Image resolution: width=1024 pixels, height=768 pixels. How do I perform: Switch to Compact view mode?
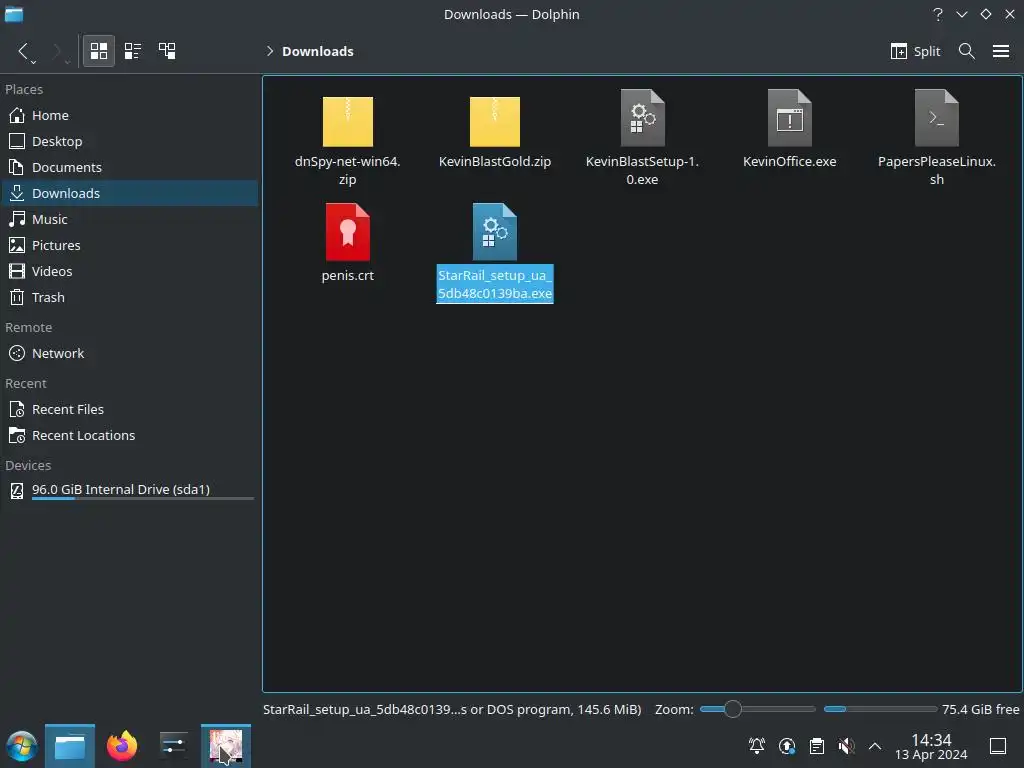point(133,51)
